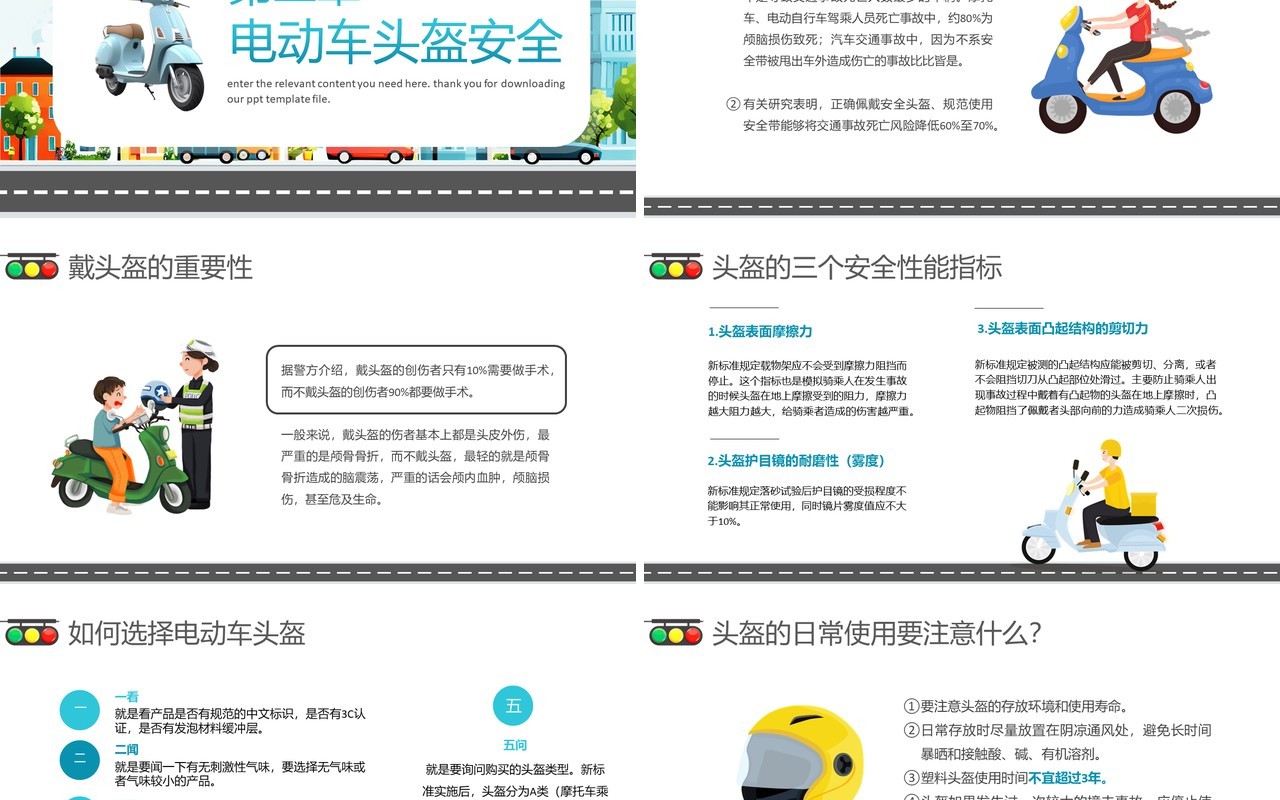
Task: Click the traffic light icon beside 头盔的三个安全性能指标
Action: click(x=675, y=267)
